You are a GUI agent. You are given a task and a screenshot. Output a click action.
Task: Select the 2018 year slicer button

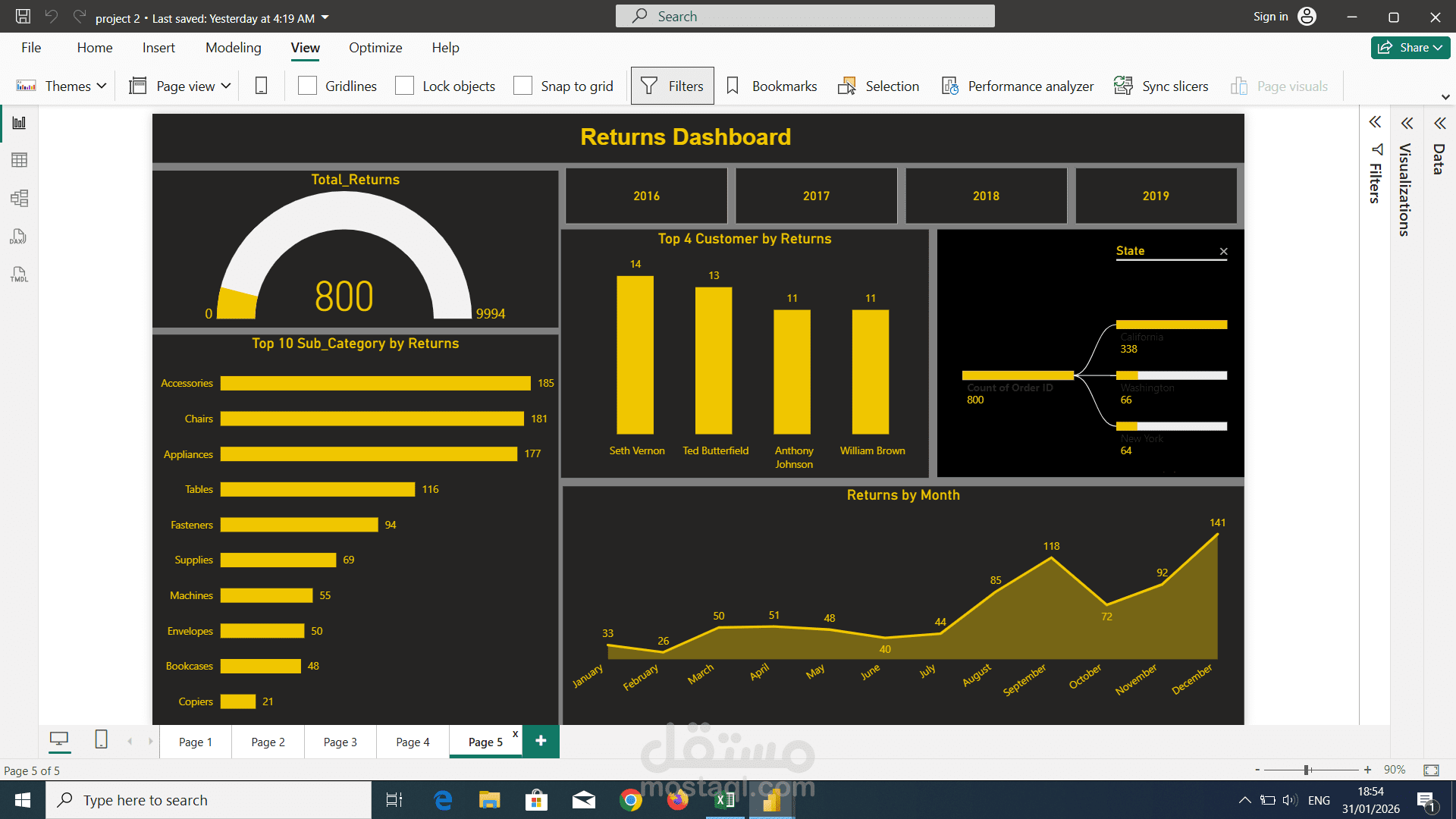[986, 196]
